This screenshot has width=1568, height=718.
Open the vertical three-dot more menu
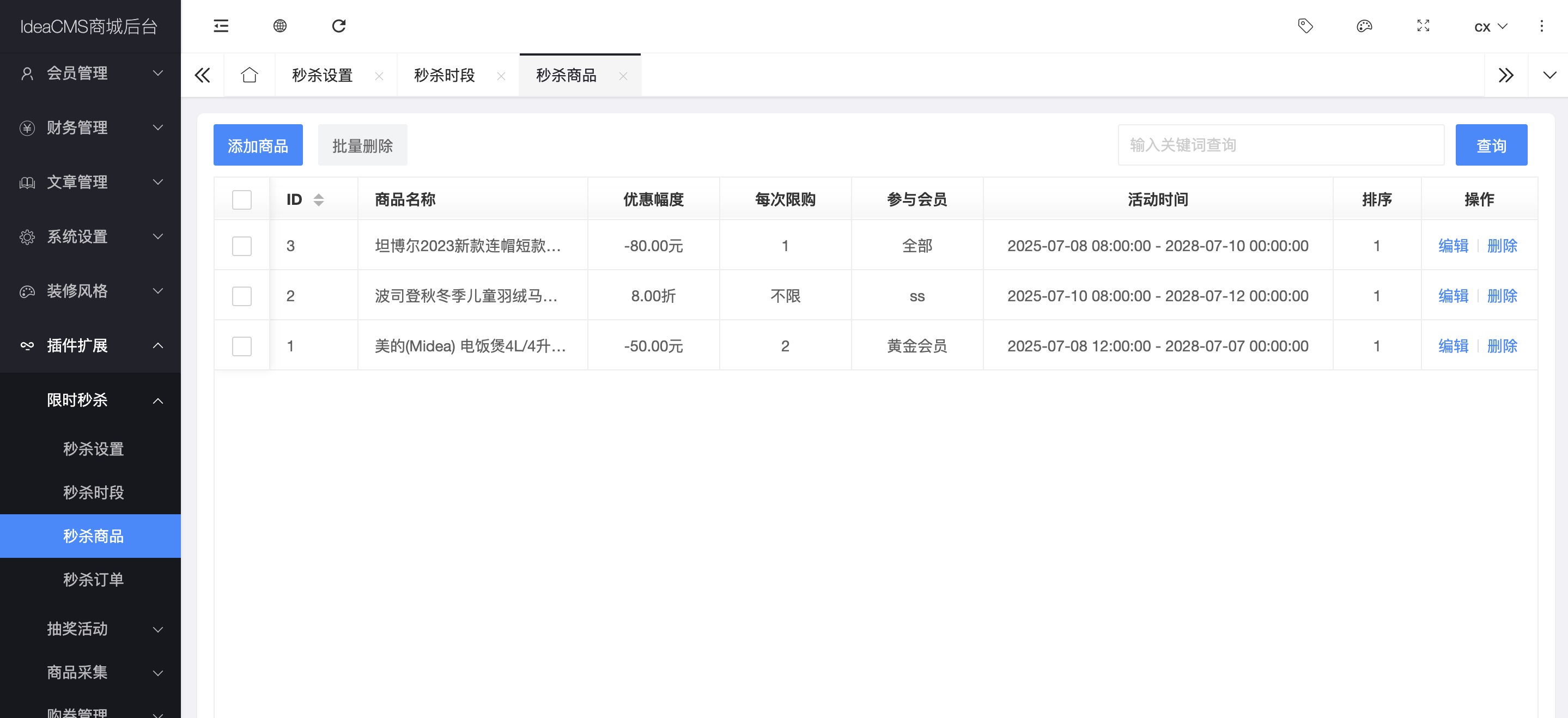tap(1541, 26)
